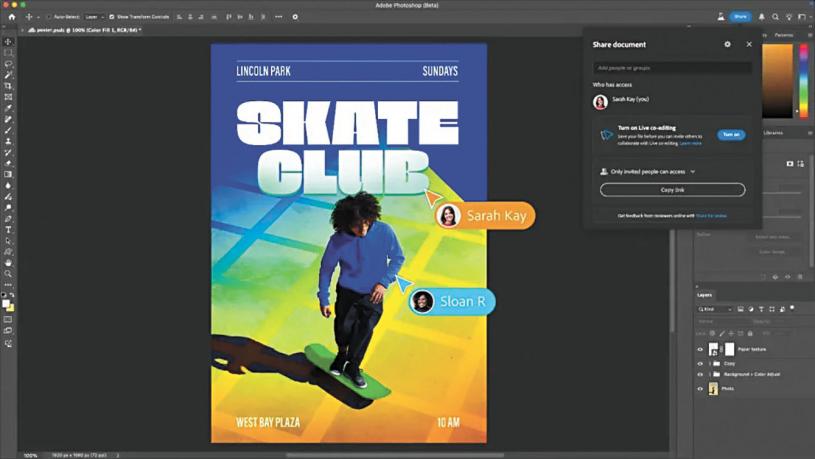The width and height of the screenshot is (815, 459).
Task: Open the 'Only invited people can access' dropdown
Action: pos(650,172)
